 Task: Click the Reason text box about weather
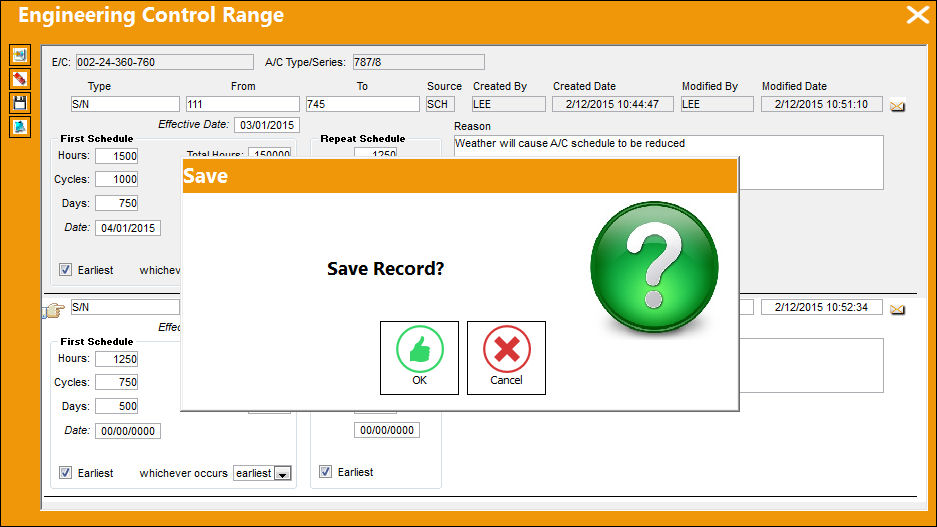click(x=669, y=163)
